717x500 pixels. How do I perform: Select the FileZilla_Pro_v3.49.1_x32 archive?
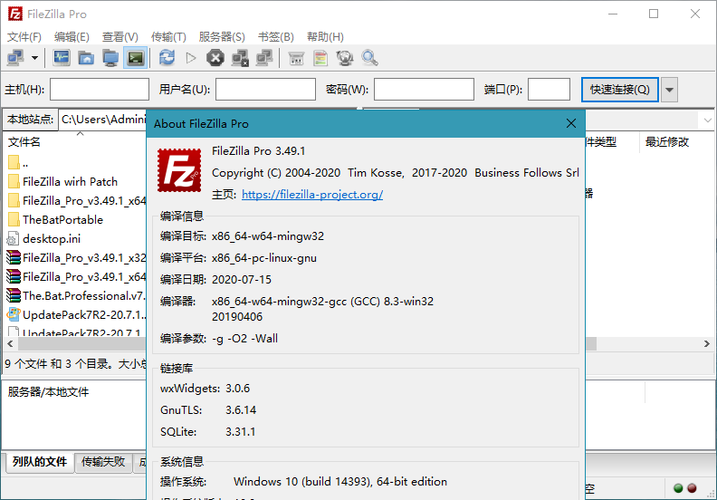pyautogui.click(x=76, y=258)
